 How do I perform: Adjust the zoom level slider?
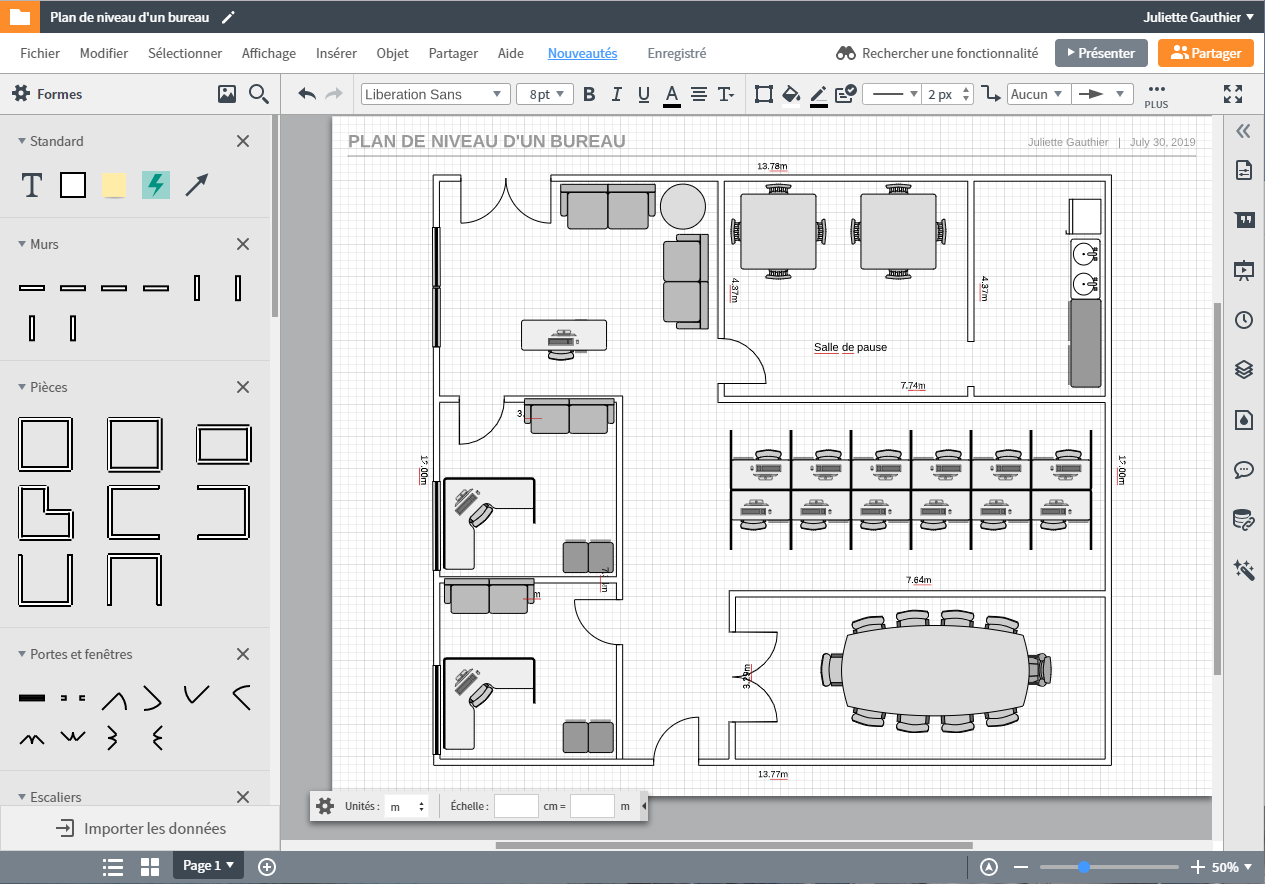click(x=1084, y=867)
